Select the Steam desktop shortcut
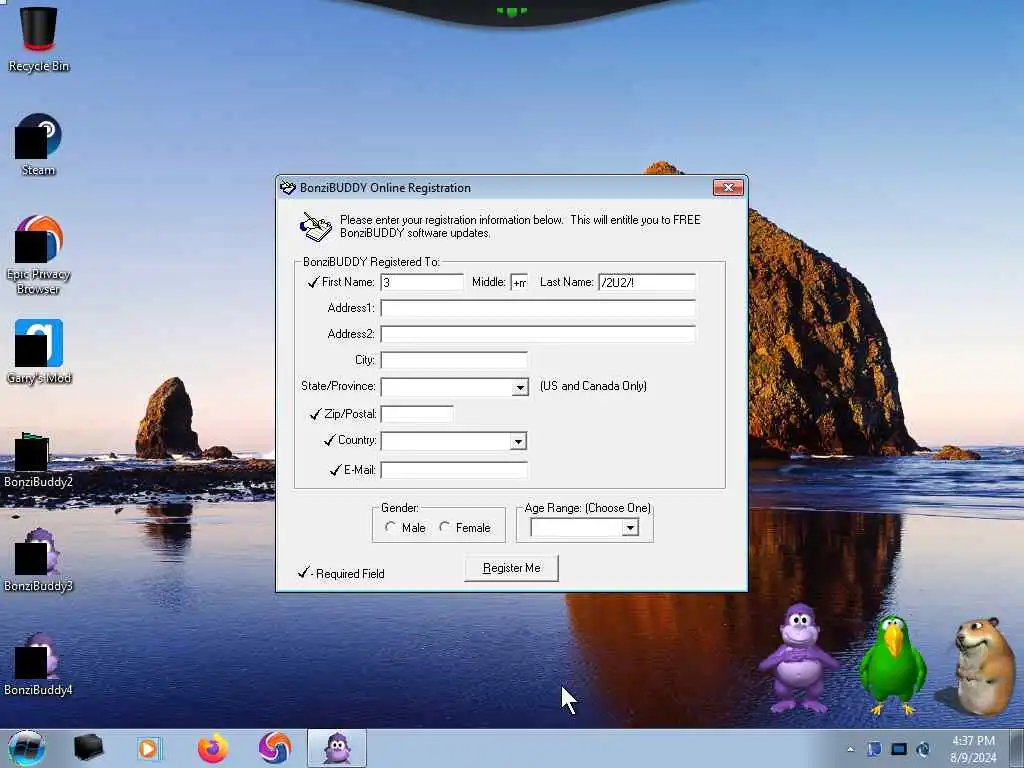 point(38,144)
